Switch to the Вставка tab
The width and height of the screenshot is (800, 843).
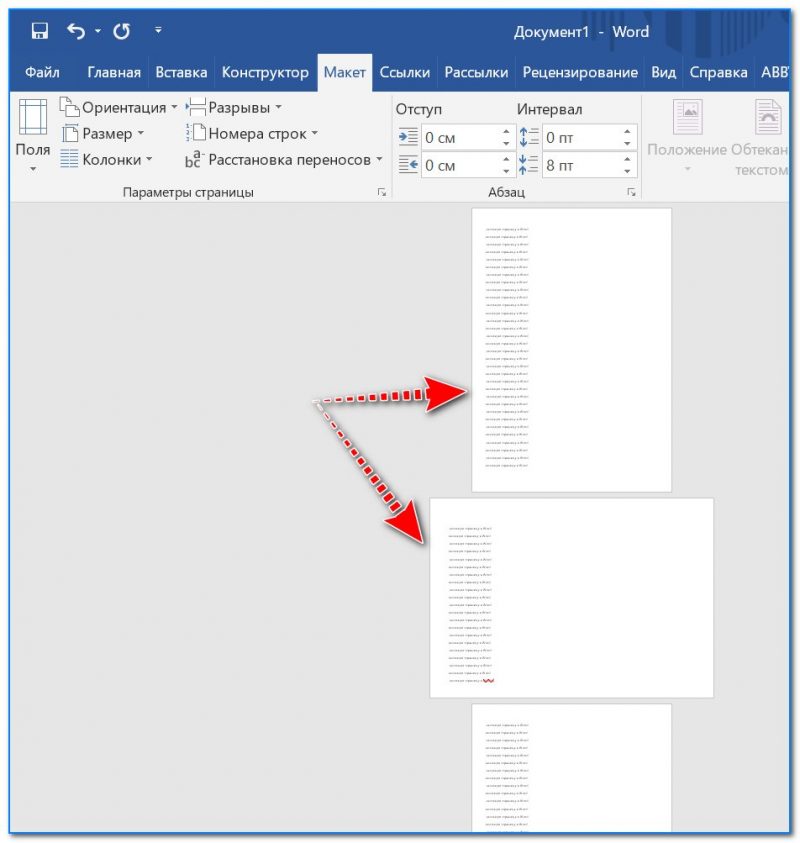point(181,72)
